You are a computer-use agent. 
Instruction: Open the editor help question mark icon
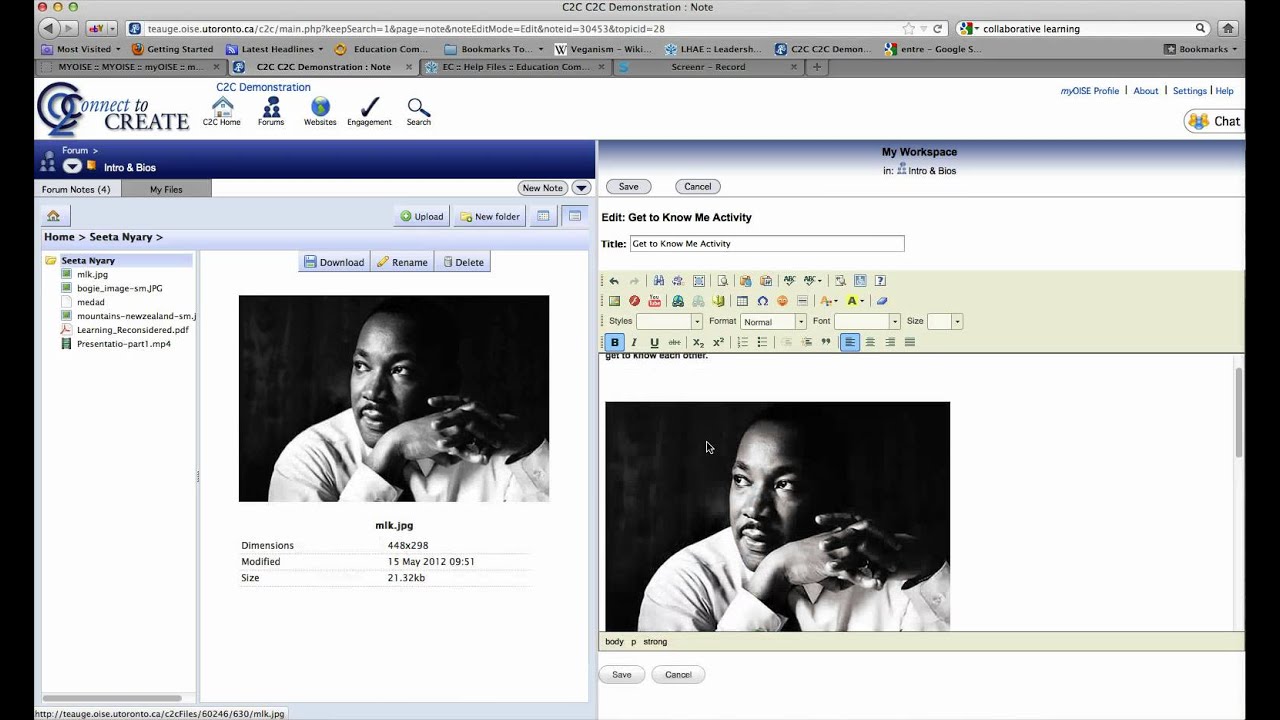point(880,281)
